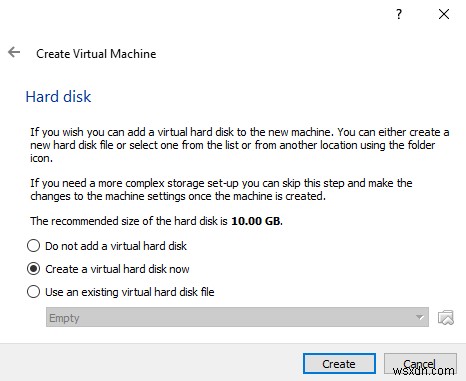Click the recommended size 10.00 GB text
Image resolution: width=466 pixels, height=381 pixels.
coord(257,221)
